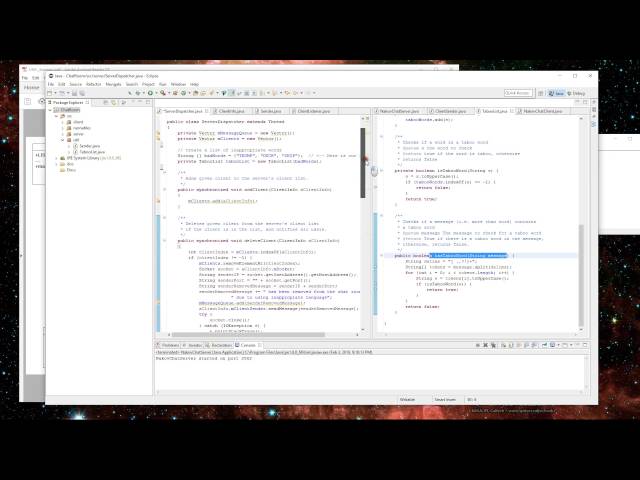Select Sender.java in Package Explorer

click(x=87, y=146)
